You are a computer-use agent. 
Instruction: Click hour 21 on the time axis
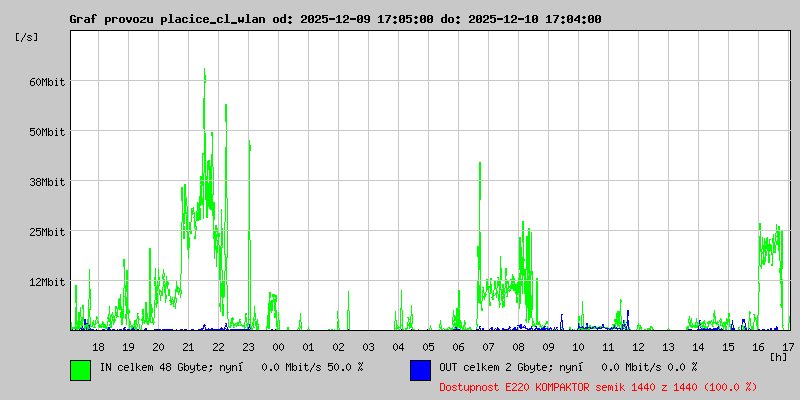coord(188,346)
